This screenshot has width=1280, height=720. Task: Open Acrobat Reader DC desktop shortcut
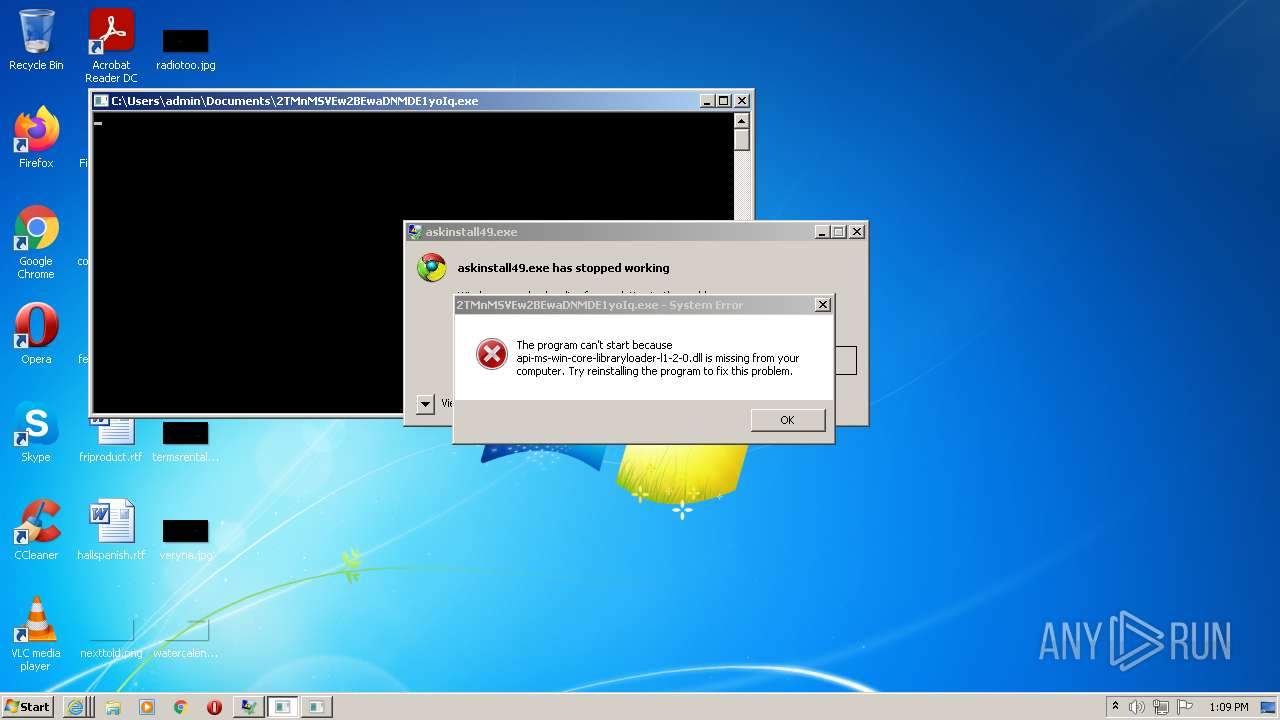[x=111, y=46]
